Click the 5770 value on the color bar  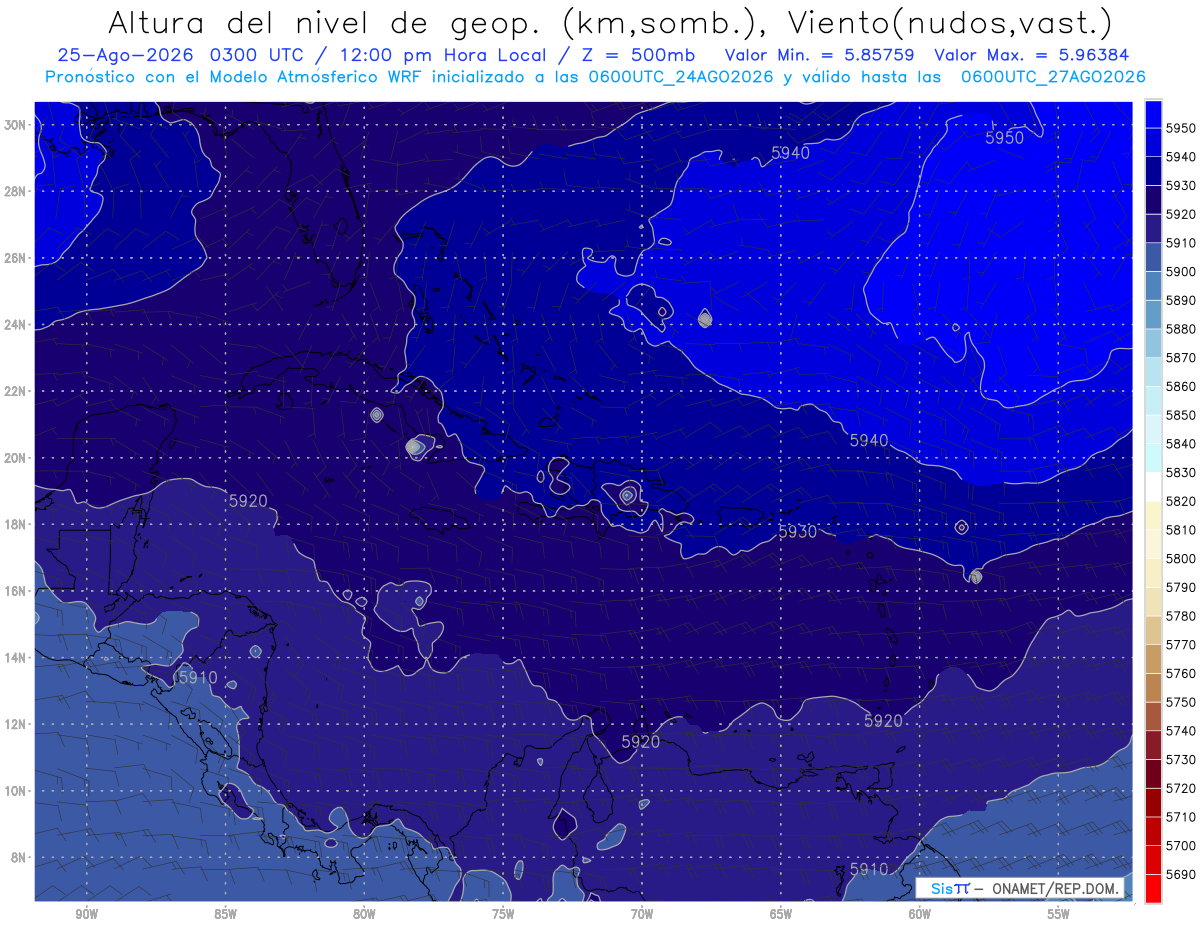click(x=1181, y=645)
